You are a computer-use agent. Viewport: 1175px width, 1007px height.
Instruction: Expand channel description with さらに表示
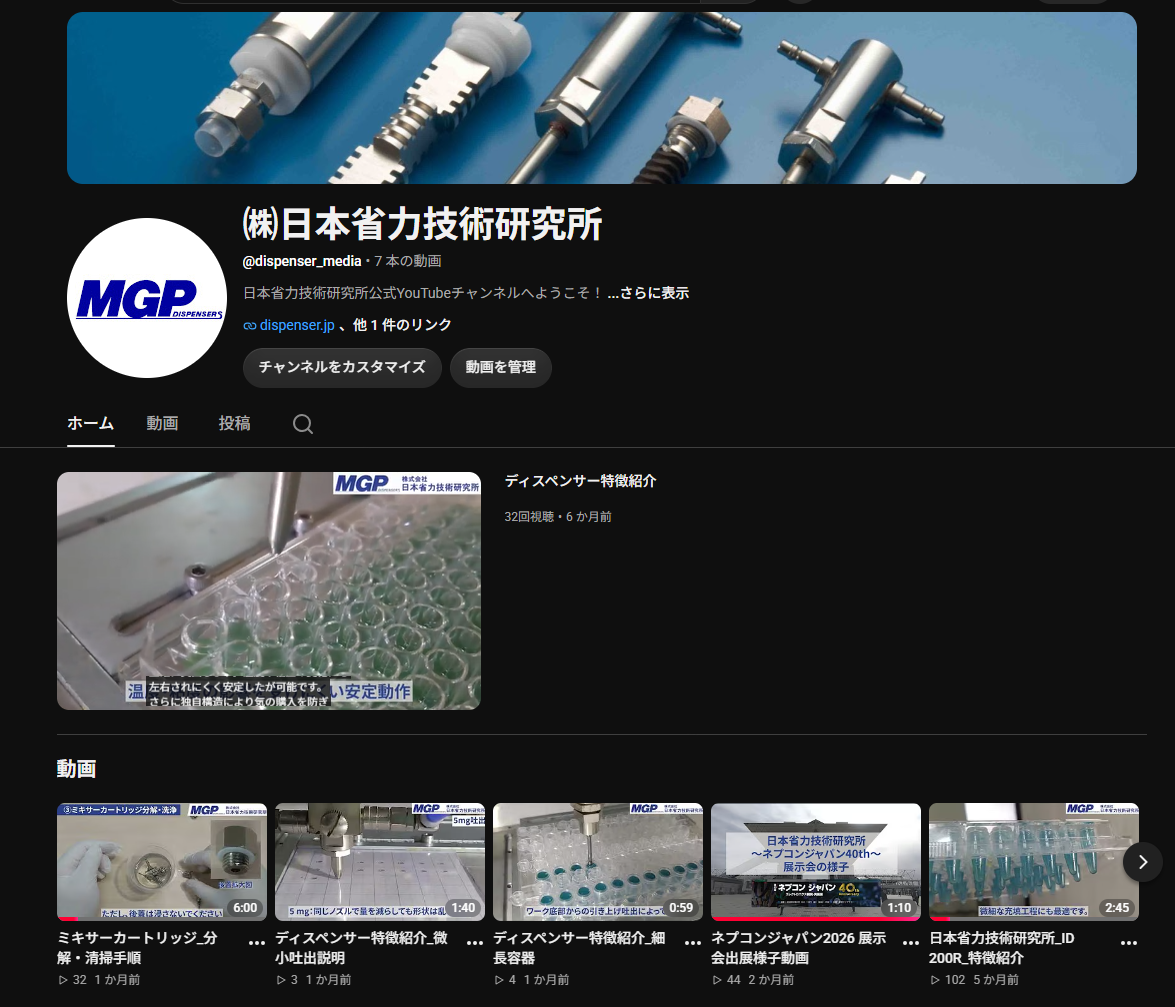pyautogui.click(x=647, y=293)
